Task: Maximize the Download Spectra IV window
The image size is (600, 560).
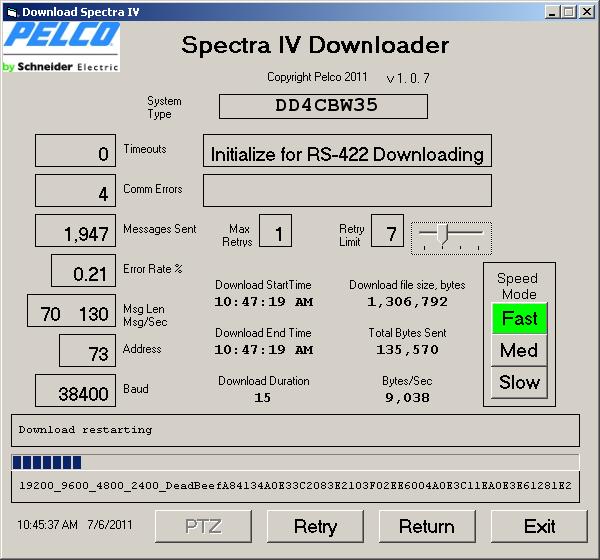Action: [569, 12]
